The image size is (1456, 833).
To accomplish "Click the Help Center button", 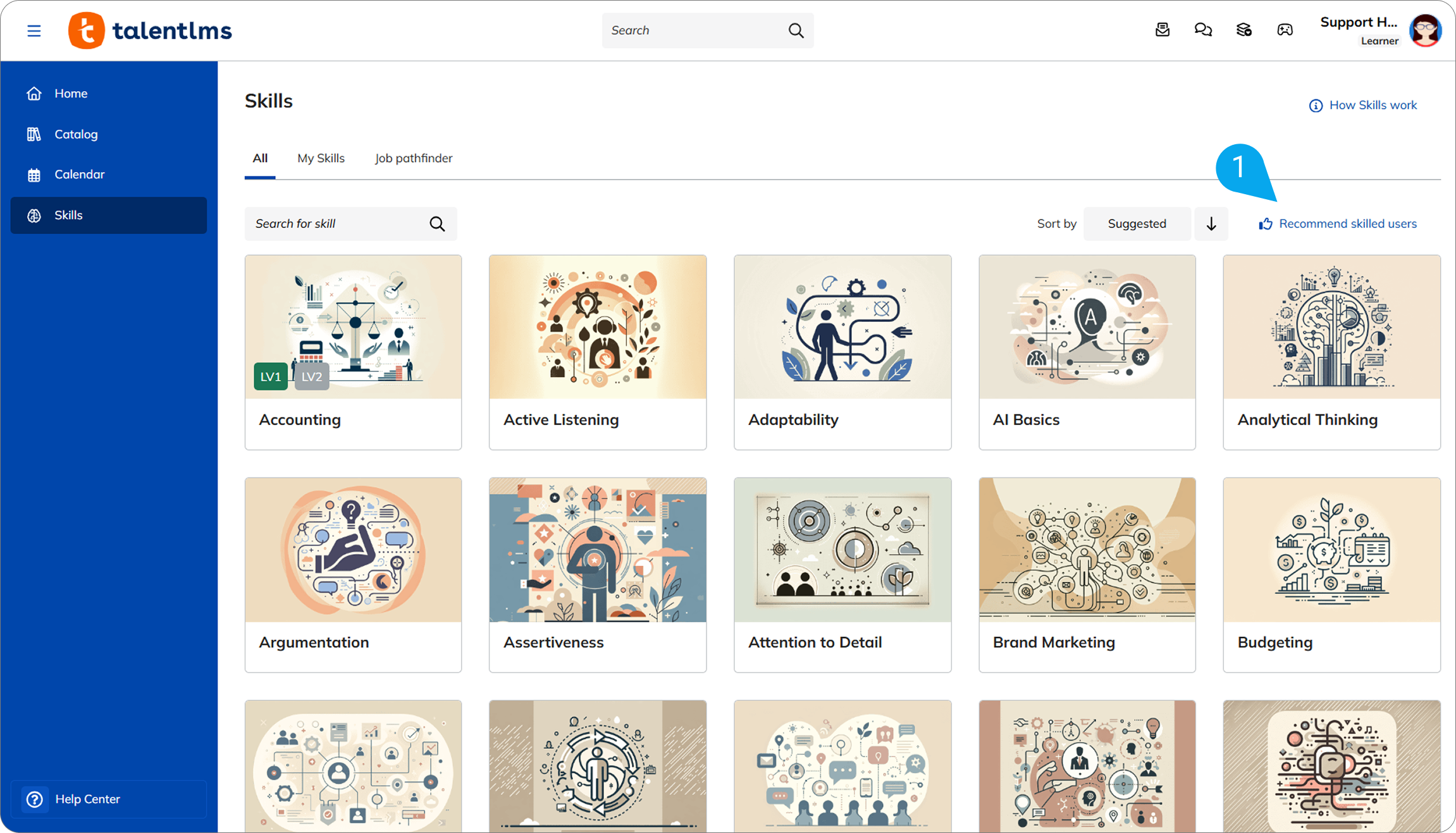I will click(x=87, y=799).
